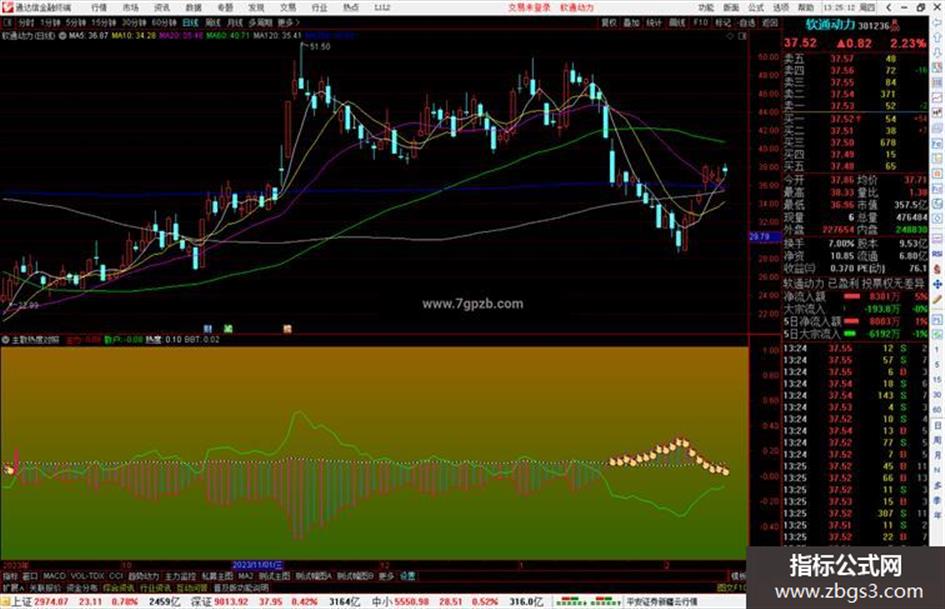Switch chart to 分时 view
945x609 pixels.
(26, 22)
